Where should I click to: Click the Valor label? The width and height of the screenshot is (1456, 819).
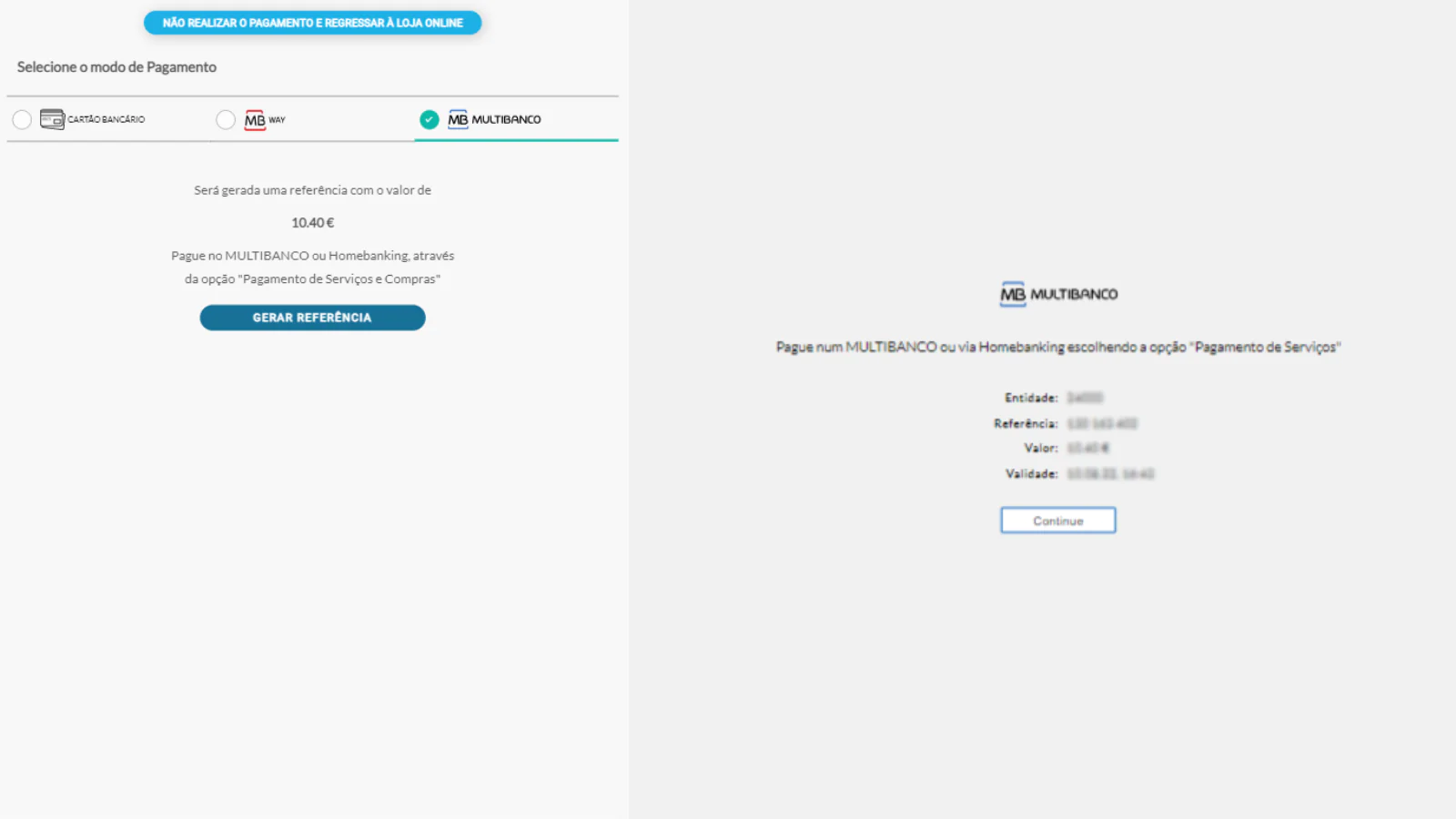[x=1041, y=448]
